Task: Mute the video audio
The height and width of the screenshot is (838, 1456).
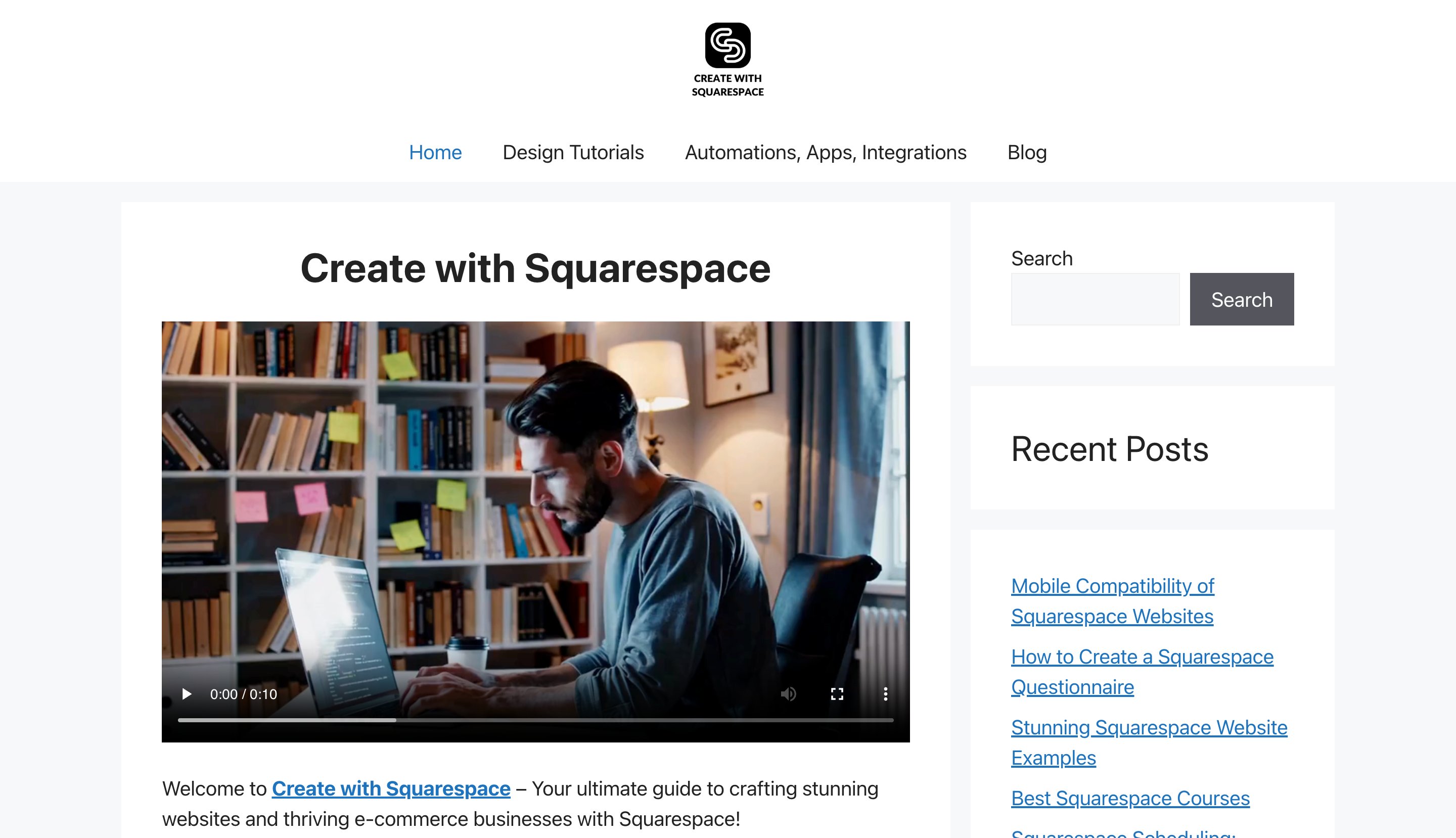Action: coord(789,693)
